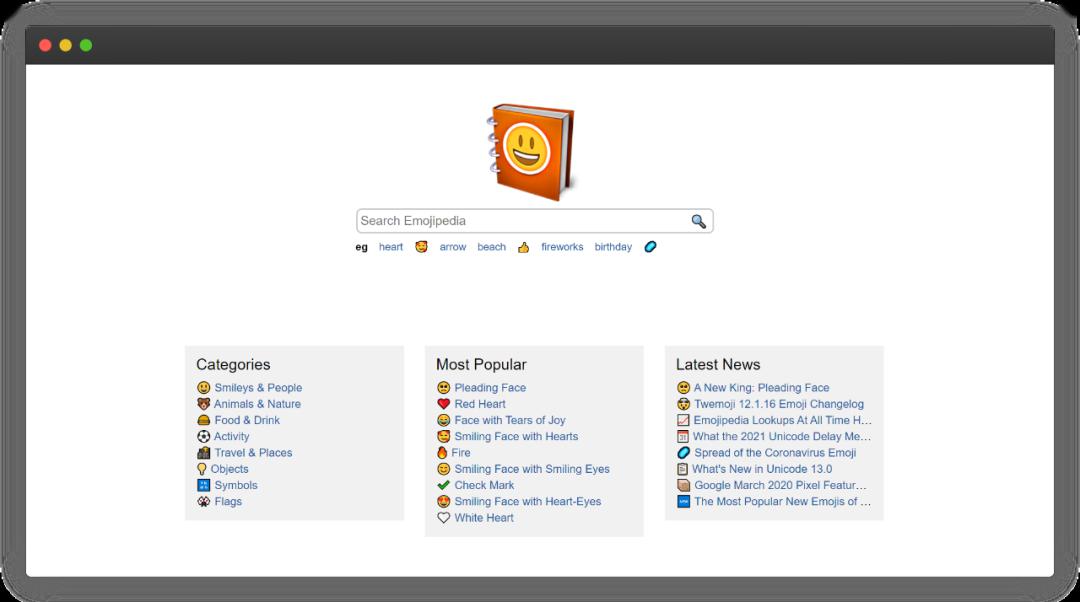Open Face with Tears of Joy link
Screen dimensions: 1080x602
pos(510,420)
